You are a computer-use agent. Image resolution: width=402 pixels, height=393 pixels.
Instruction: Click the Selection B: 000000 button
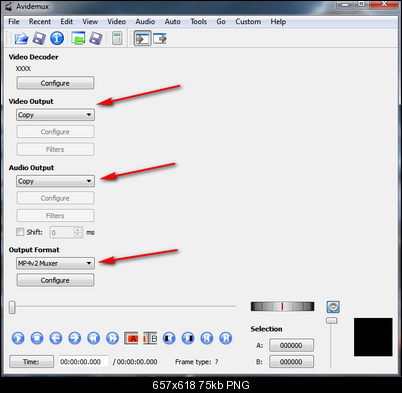coord(291,362)
